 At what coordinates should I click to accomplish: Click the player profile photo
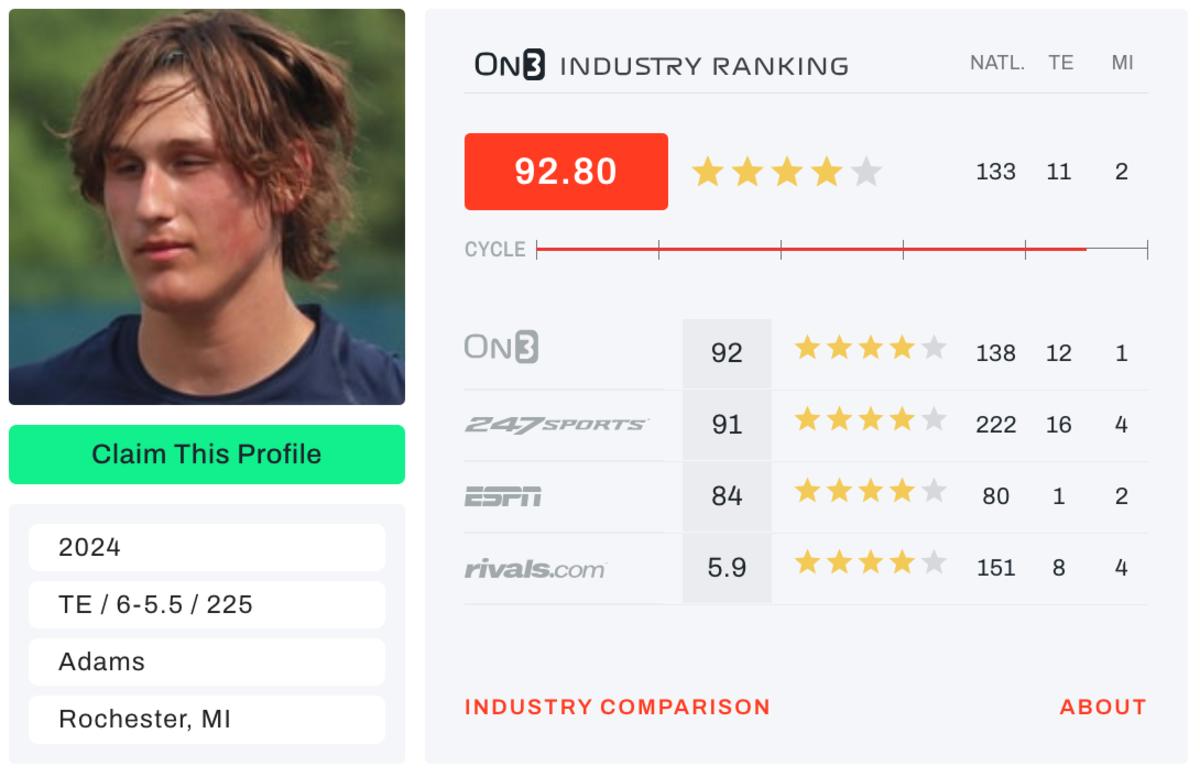point(207,207)
